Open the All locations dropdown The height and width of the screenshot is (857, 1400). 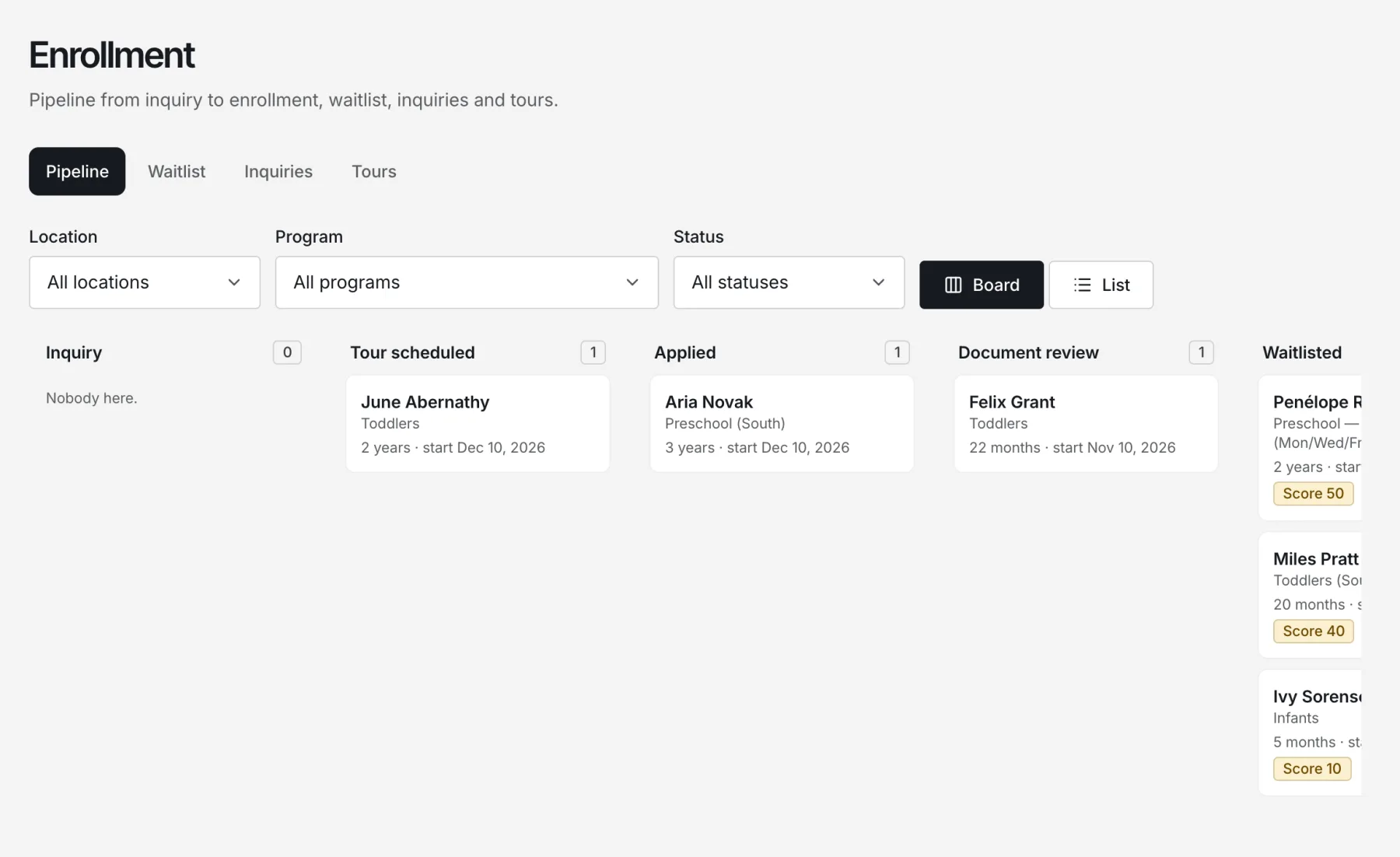145,282
